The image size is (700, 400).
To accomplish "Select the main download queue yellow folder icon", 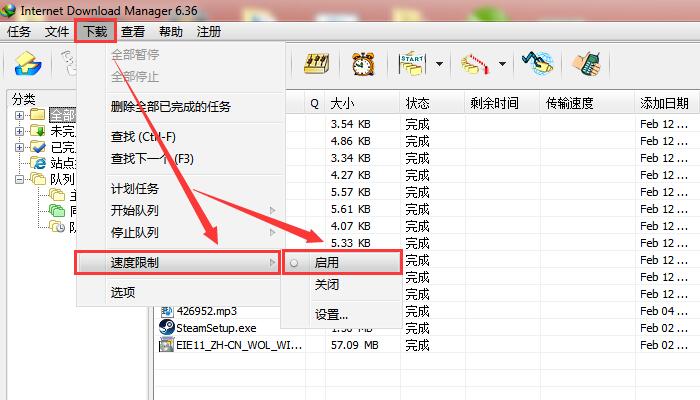I will tap(57, 195).
